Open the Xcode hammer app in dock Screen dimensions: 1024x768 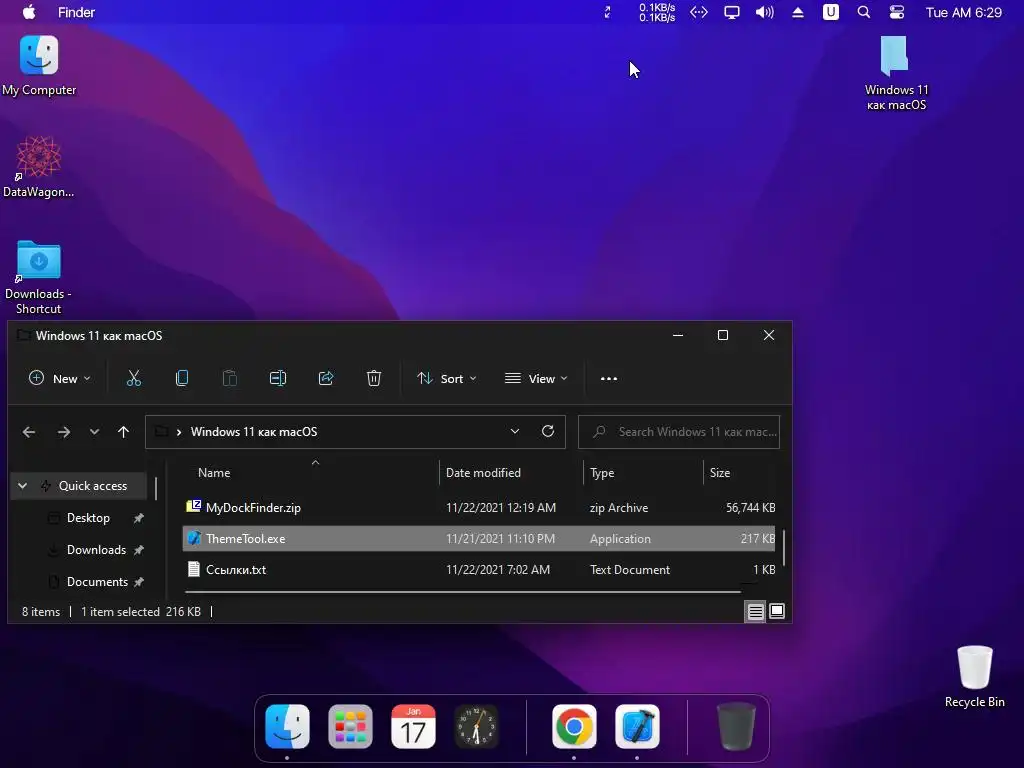(x=637, y=726)
